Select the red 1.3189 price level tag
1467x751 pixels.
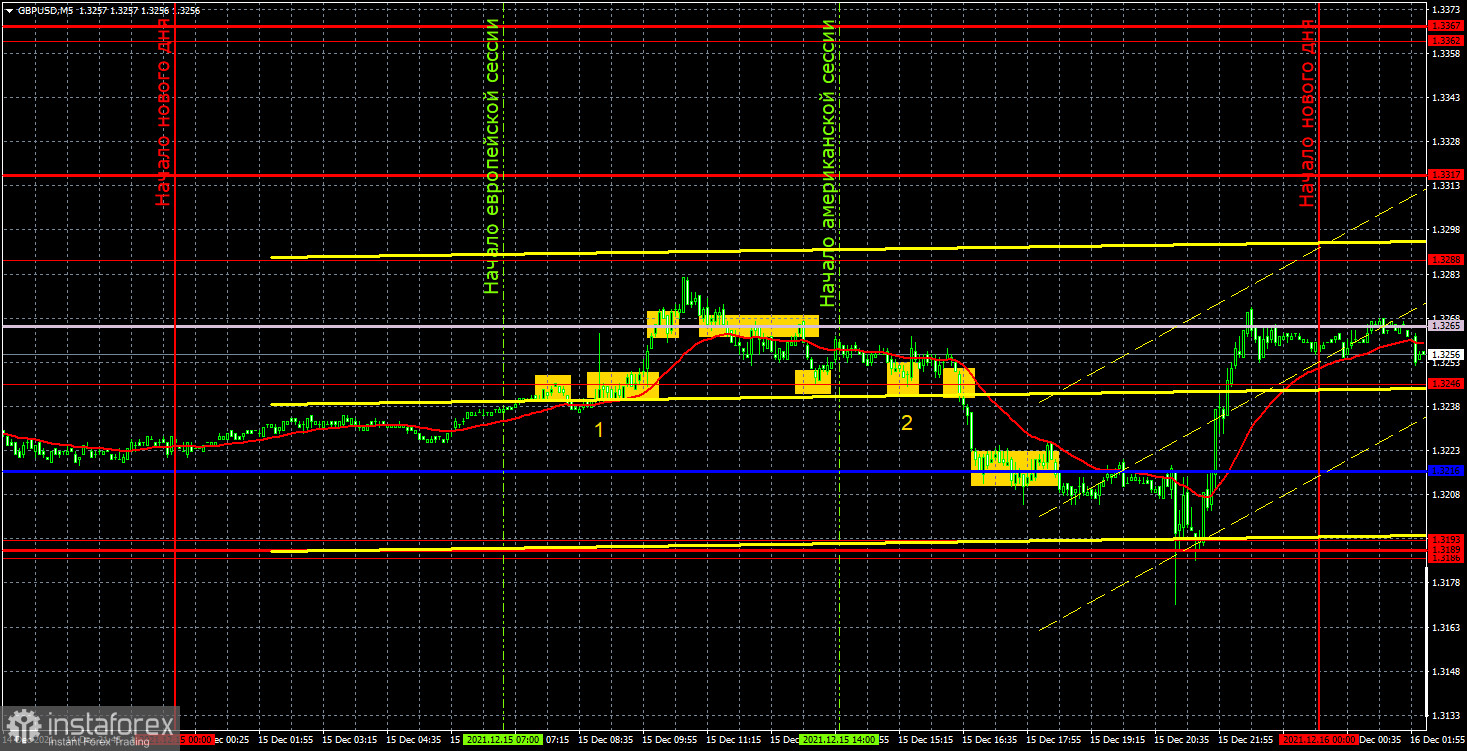coord(1446,550)
